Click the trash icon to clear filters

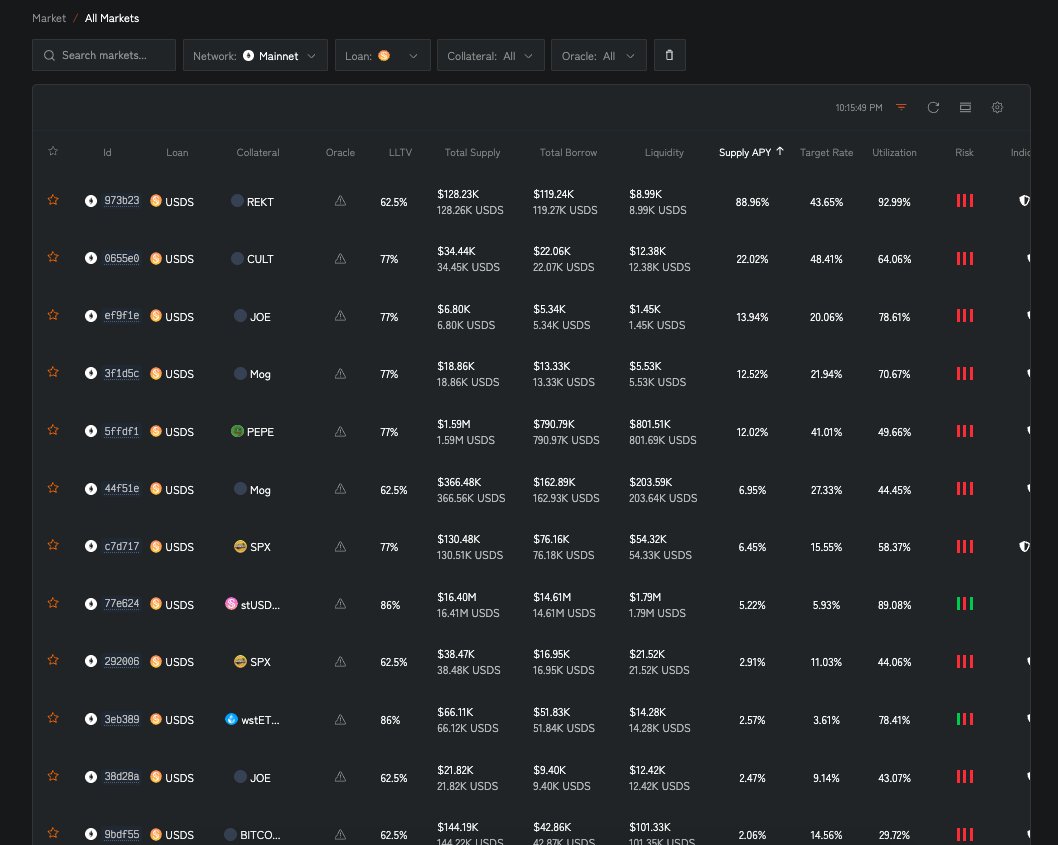[669, 56]
